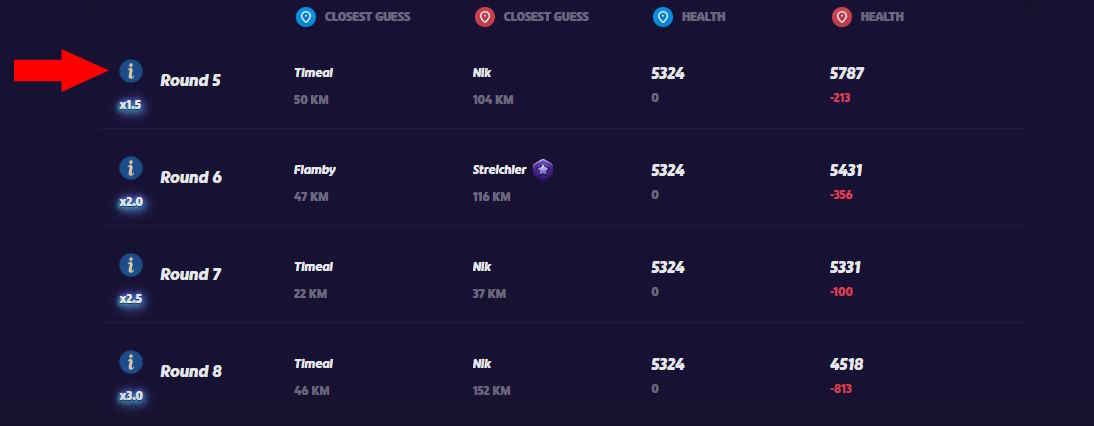Select the Round 5 label
The height and width of the screenshot is (426, 1094).
[x=190, y=81]
